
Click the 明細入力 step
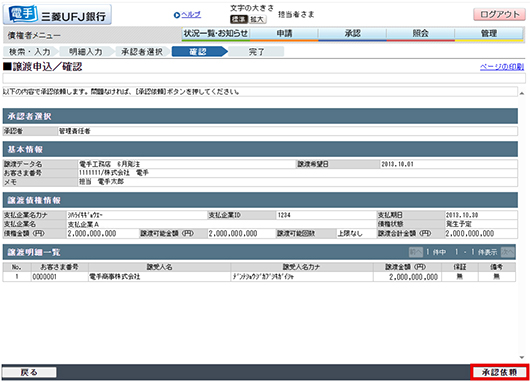[x=86, y=52]
